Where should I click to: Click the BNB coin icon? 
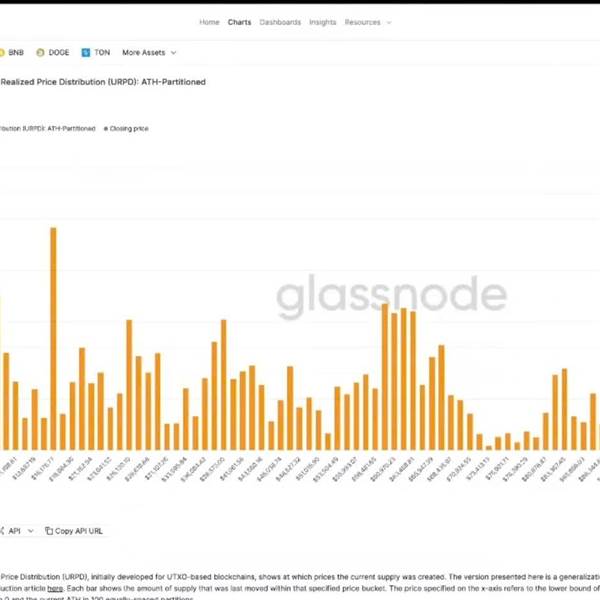coord(3,52)
